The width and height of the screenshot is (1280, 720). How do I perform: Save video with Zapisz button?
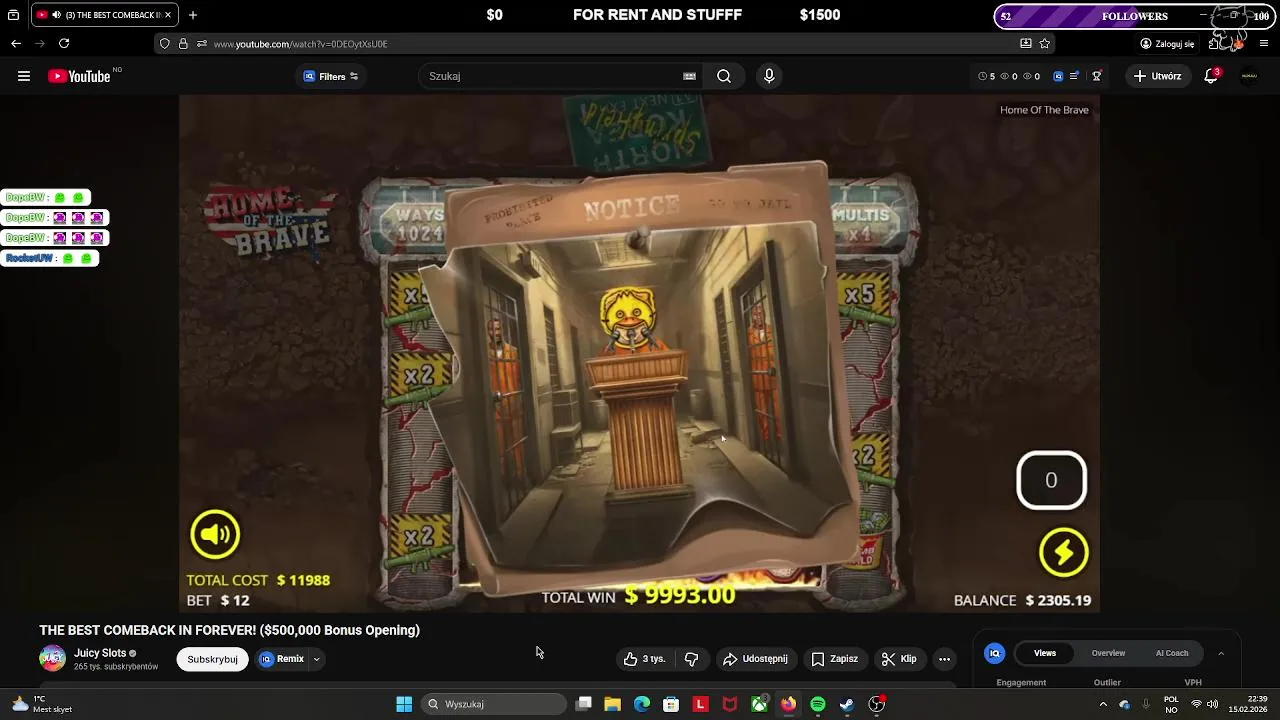click(835, 659)
